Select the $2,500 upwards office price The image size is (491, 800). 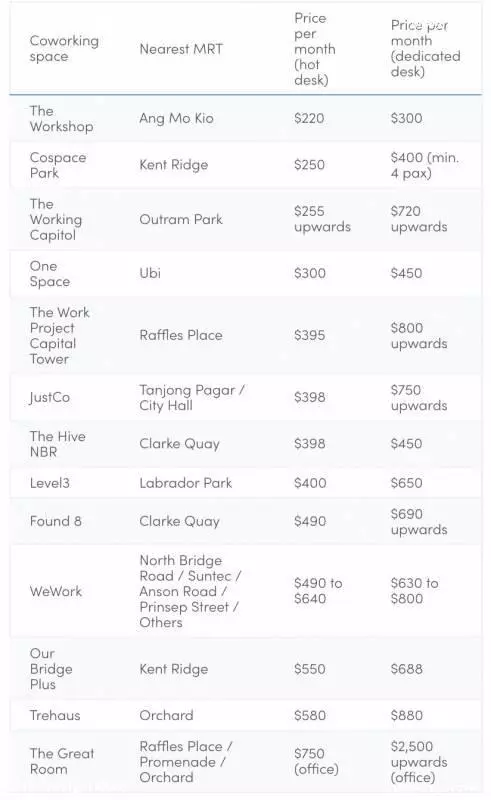tap(419, 762)
